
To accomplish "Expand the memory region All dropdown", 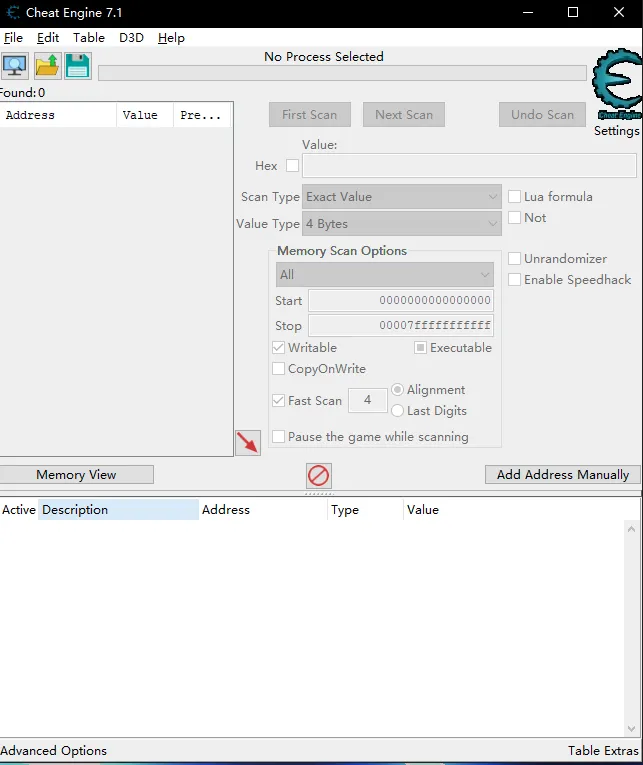I will click(384, 275).
